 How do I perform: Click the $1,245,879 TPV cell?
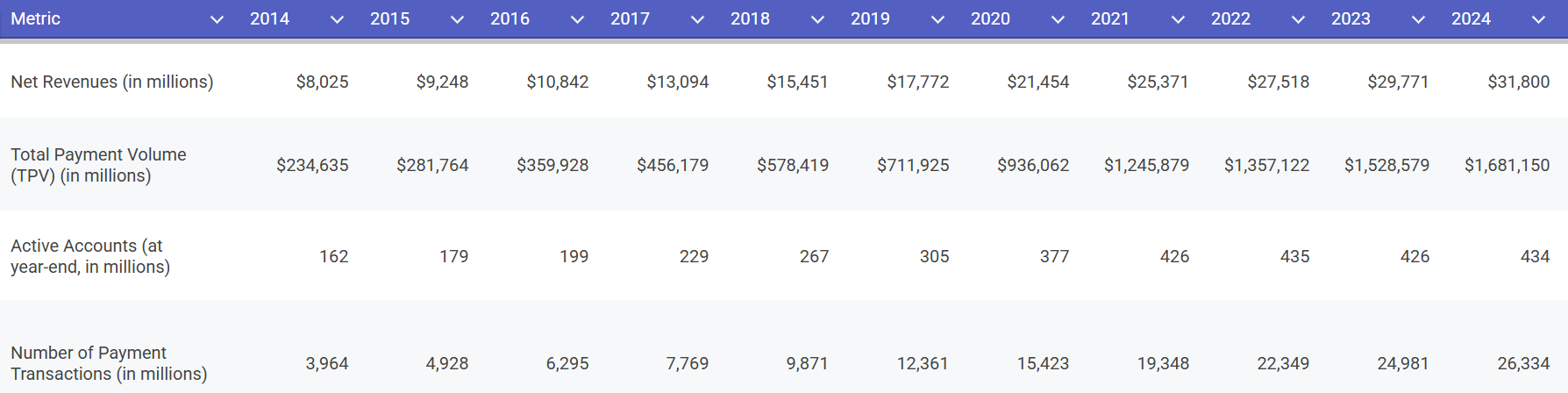tap(1146, 165)
